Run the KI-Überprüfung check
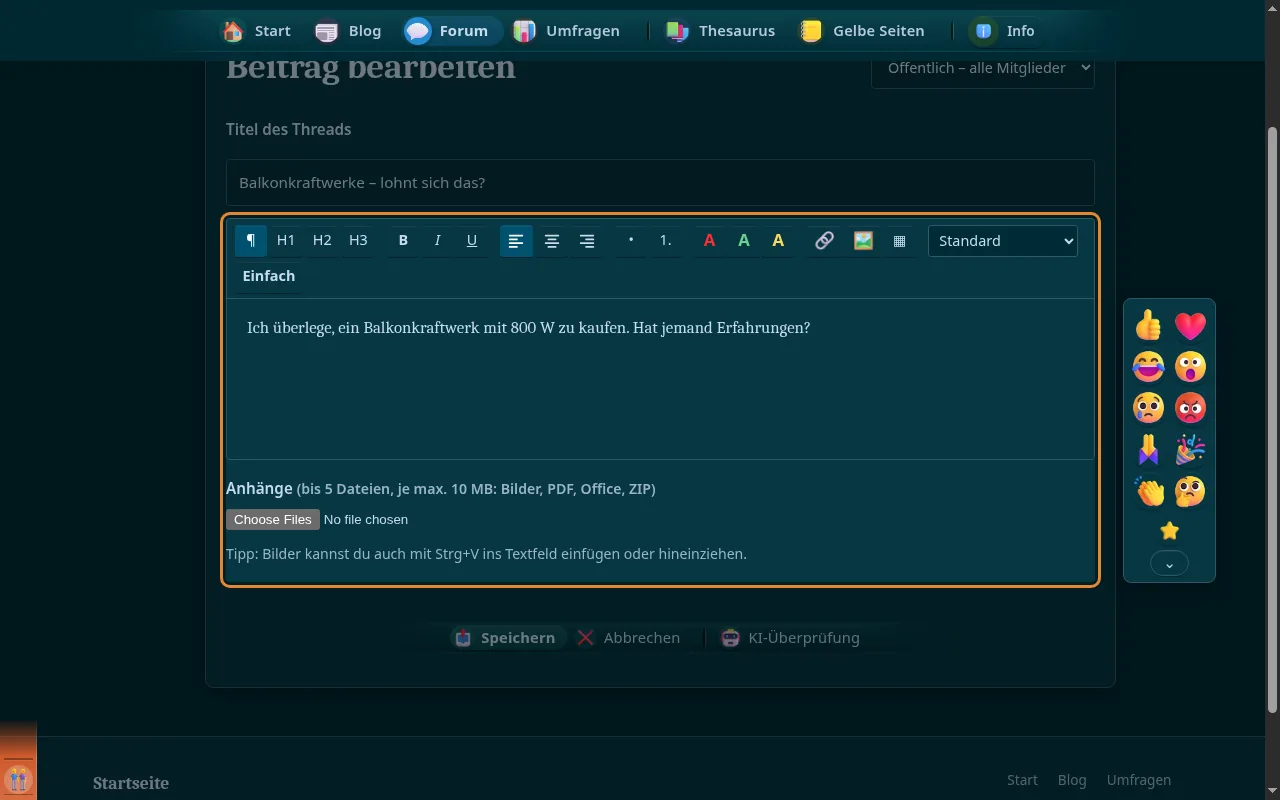The height and width of the screenshot is (800, 1280). pos(790,638)
